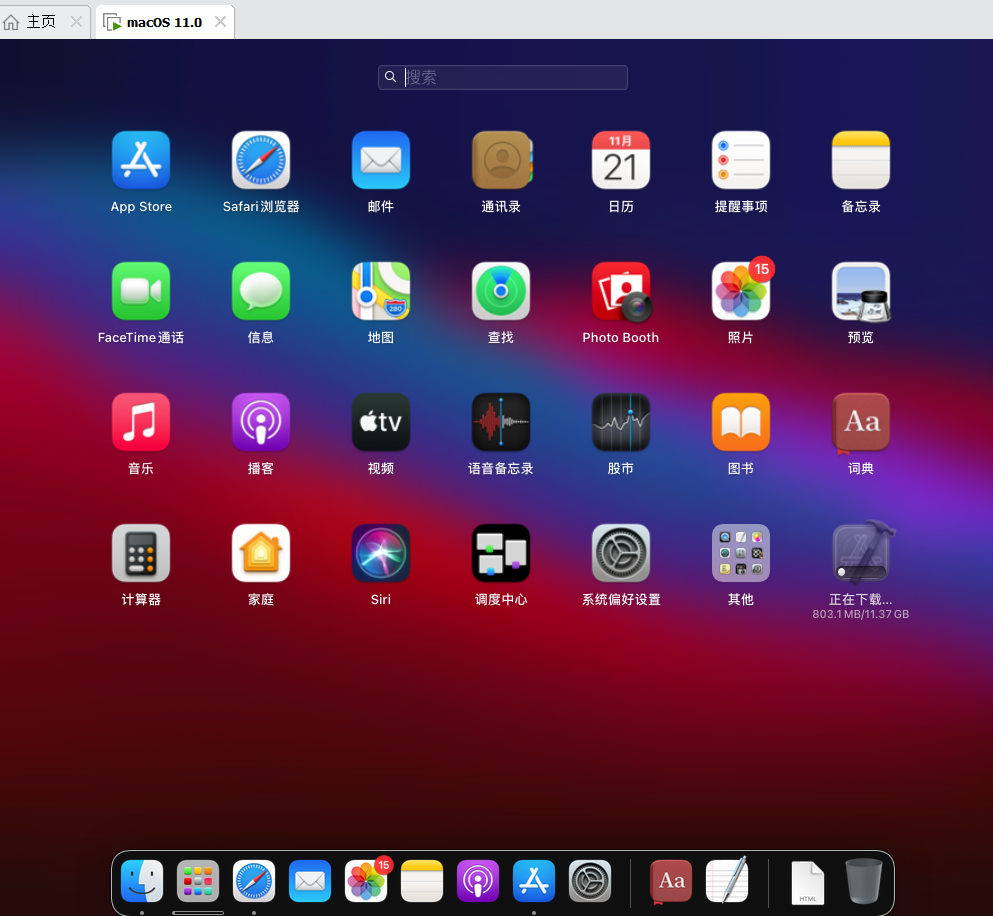Open Finder from the Dock
This screenshot has width=993, height=916.
(142, 881)
